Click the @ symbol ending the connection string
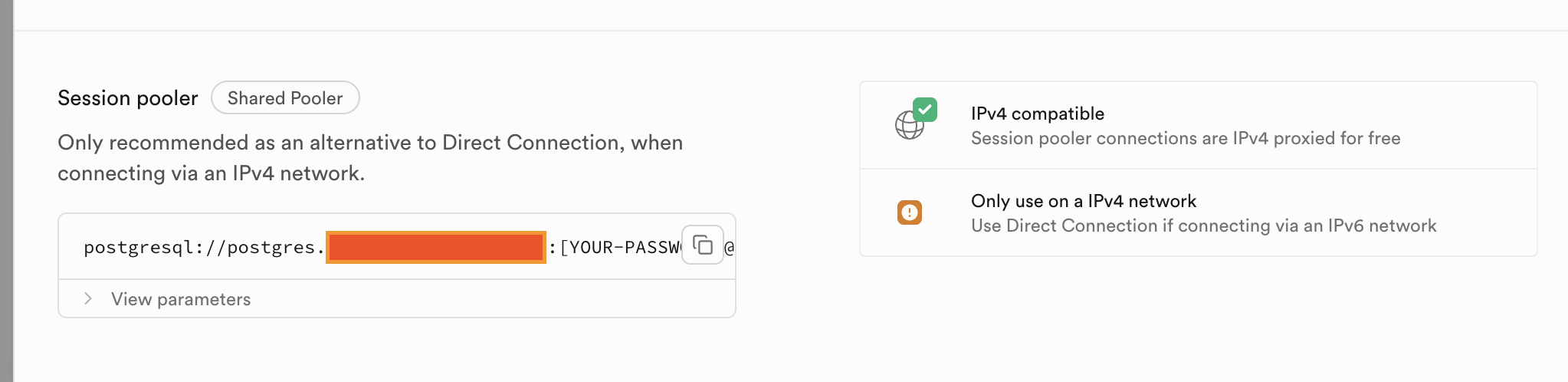The height and width of the screenshot is (382, 1568). pyautogui.click(x=729, y=247)
